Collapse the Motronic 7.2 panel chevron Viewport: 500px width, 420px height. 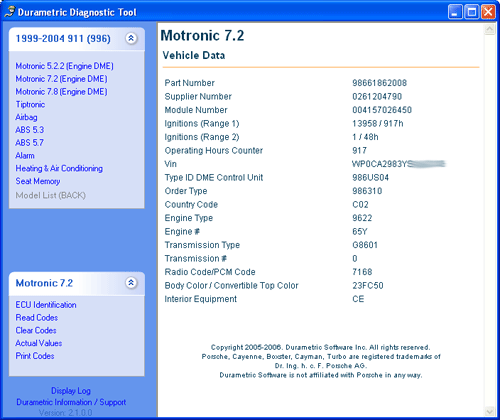tap(131, 283)
